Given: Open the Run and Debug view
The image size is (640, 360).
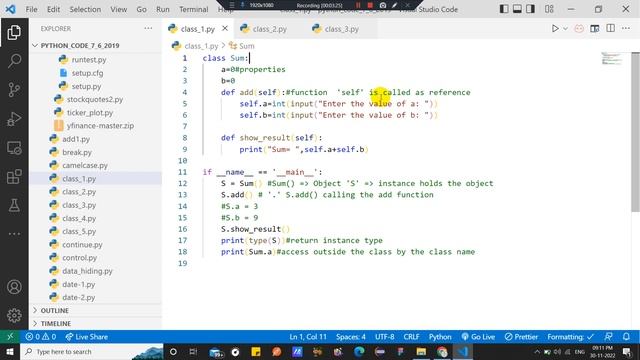Looking at the screenshot, I should point(14,119).
